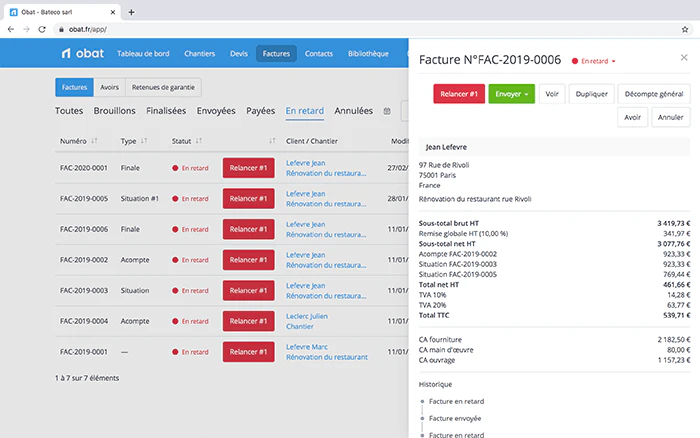Sort by Statut column arrows

[x=199, y=141]
